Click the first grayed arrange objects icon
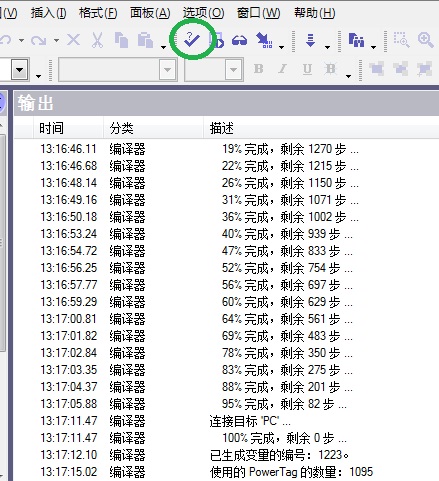 pos(377,69)
